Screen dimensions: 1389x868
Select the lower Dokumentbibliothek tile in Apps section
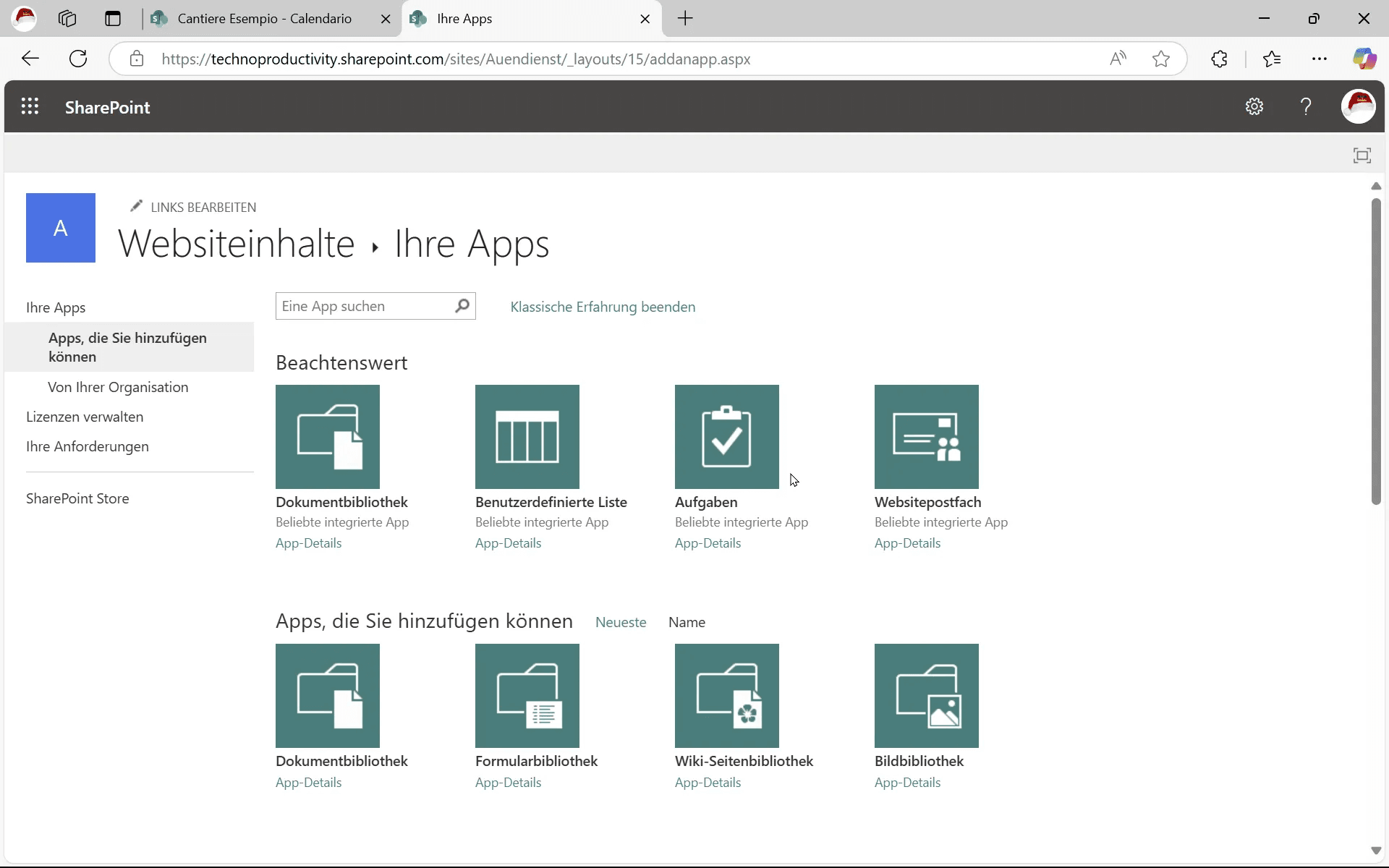pyautogui.click(x=328, y=696)
